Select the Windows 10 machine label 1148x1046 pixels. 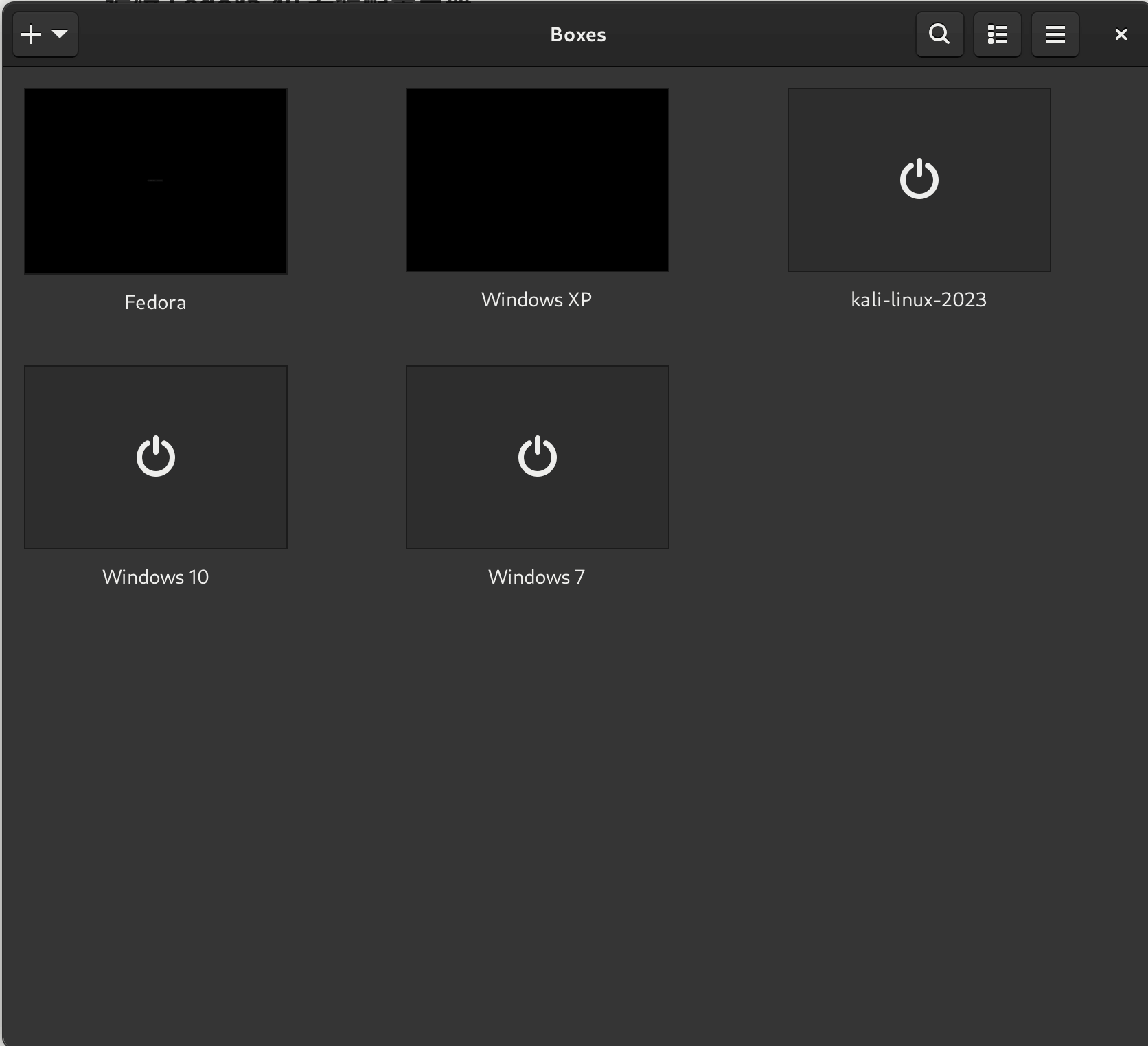[x=155, y=577]
